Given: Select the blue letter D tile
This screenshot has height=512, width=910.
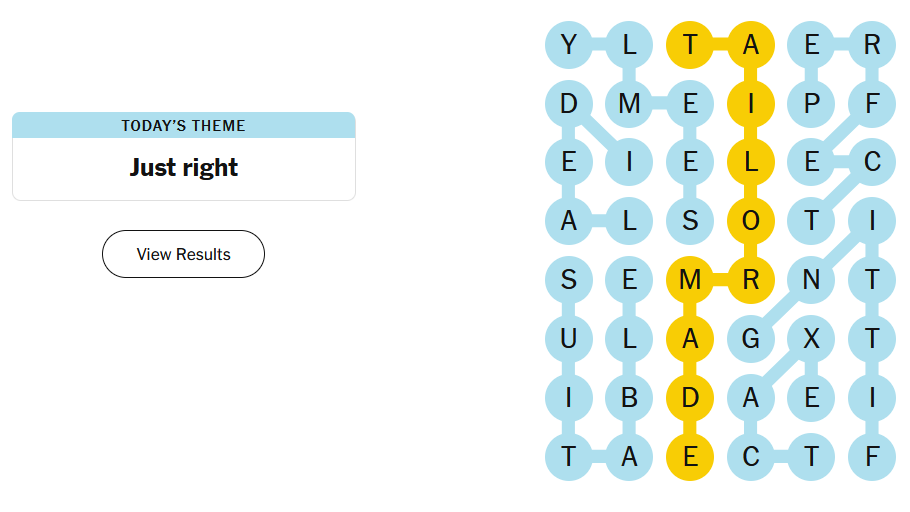Looking at the screenshot, I should point(569,103).
